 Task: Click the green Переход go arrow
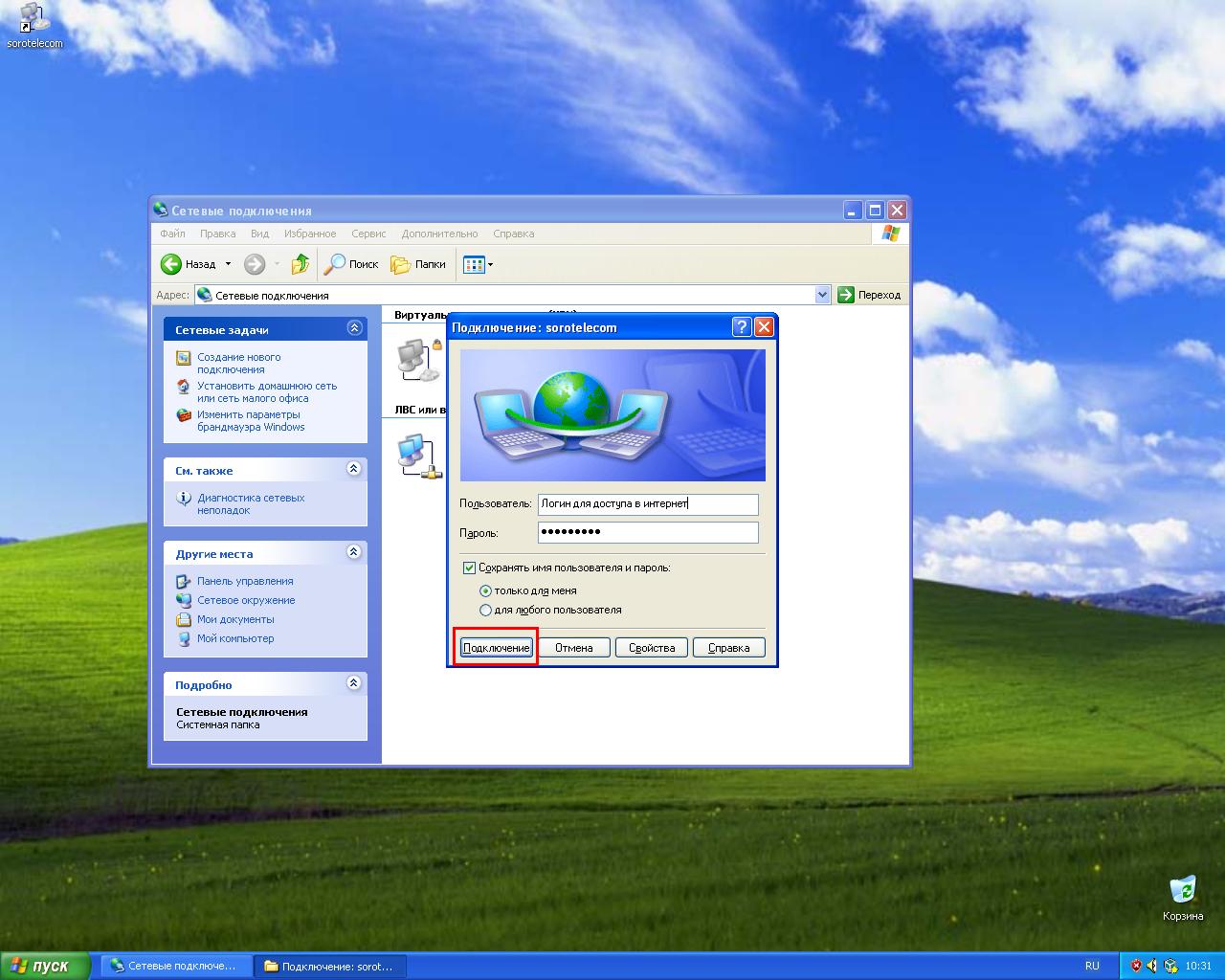(845, 295)
